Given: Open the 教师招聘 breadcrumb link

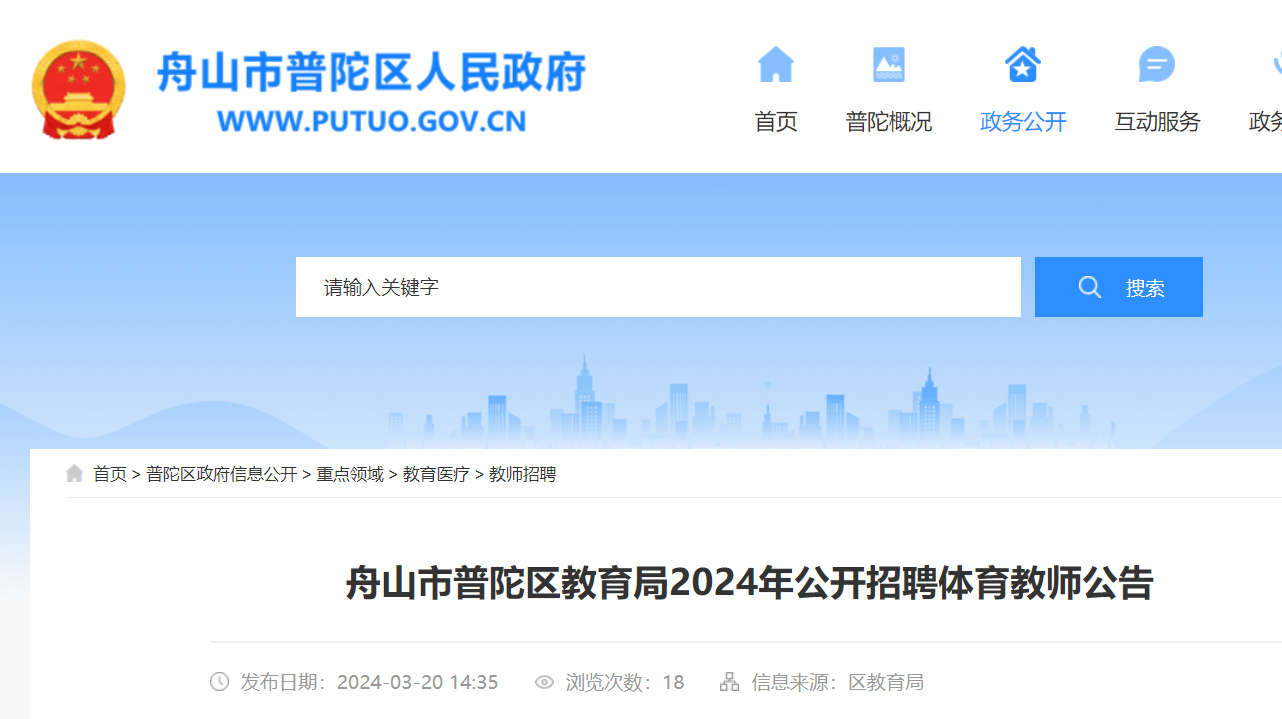Looking at the screenshot, I should click(522, 474).
